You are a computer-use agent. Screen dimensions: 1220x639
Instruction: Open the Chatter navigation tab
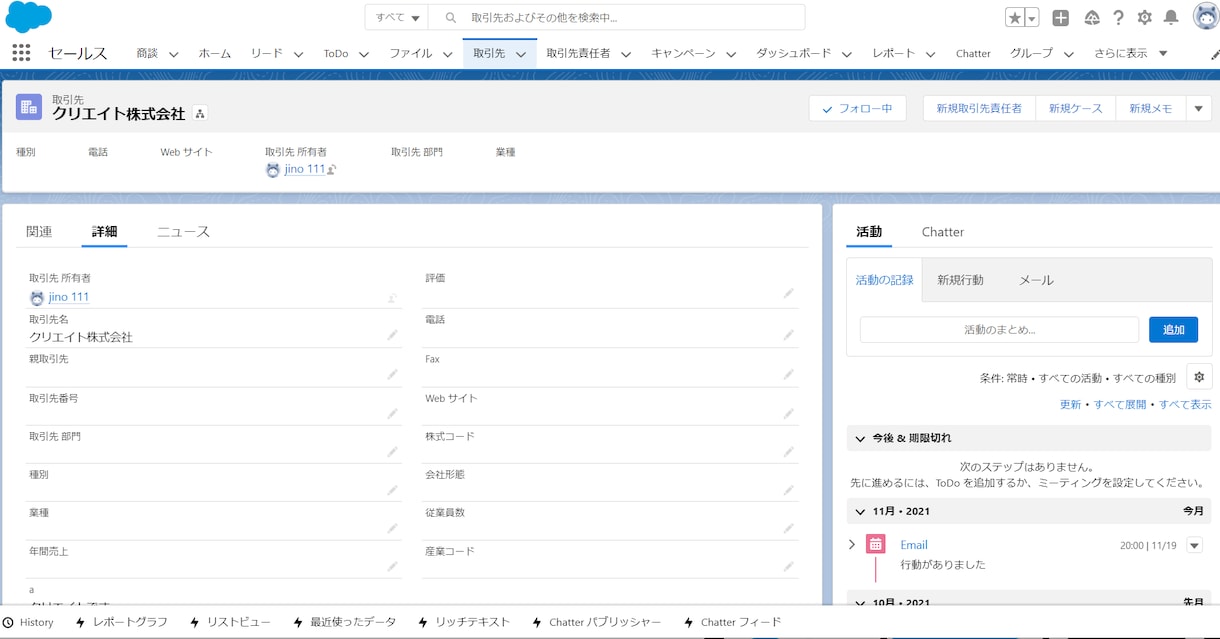[x=973, y=54]
